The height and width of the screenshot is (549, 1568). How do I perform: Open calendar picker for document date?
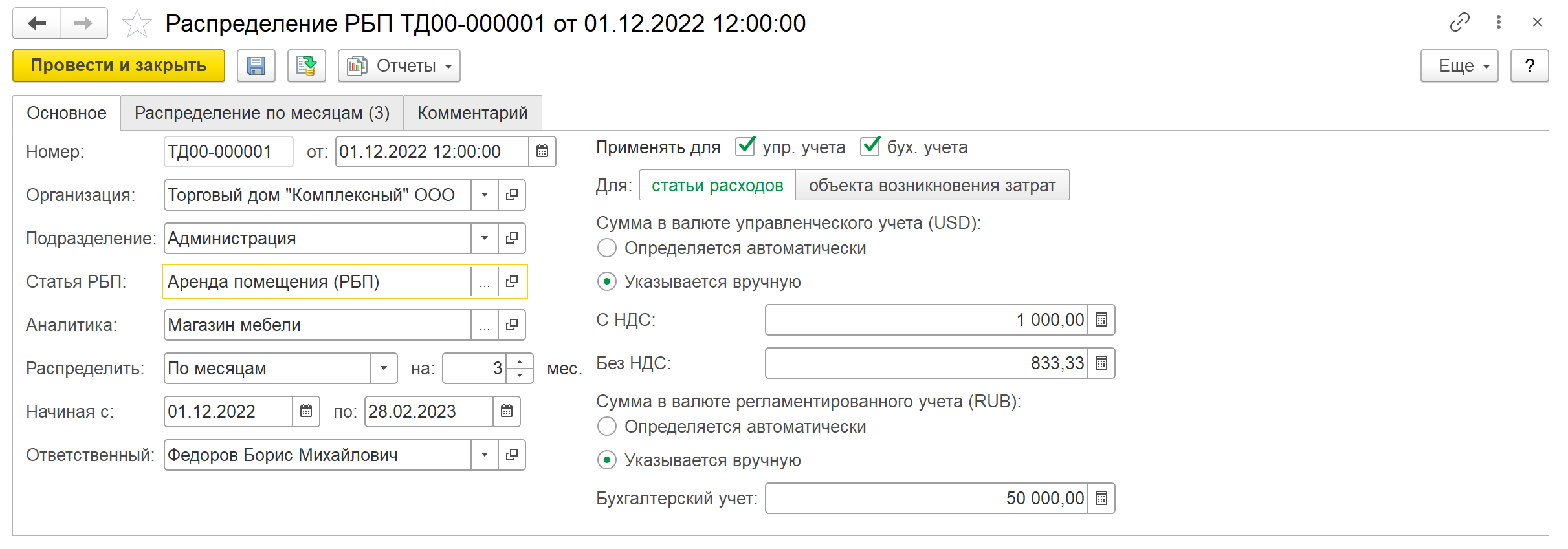tap(542, 152)
